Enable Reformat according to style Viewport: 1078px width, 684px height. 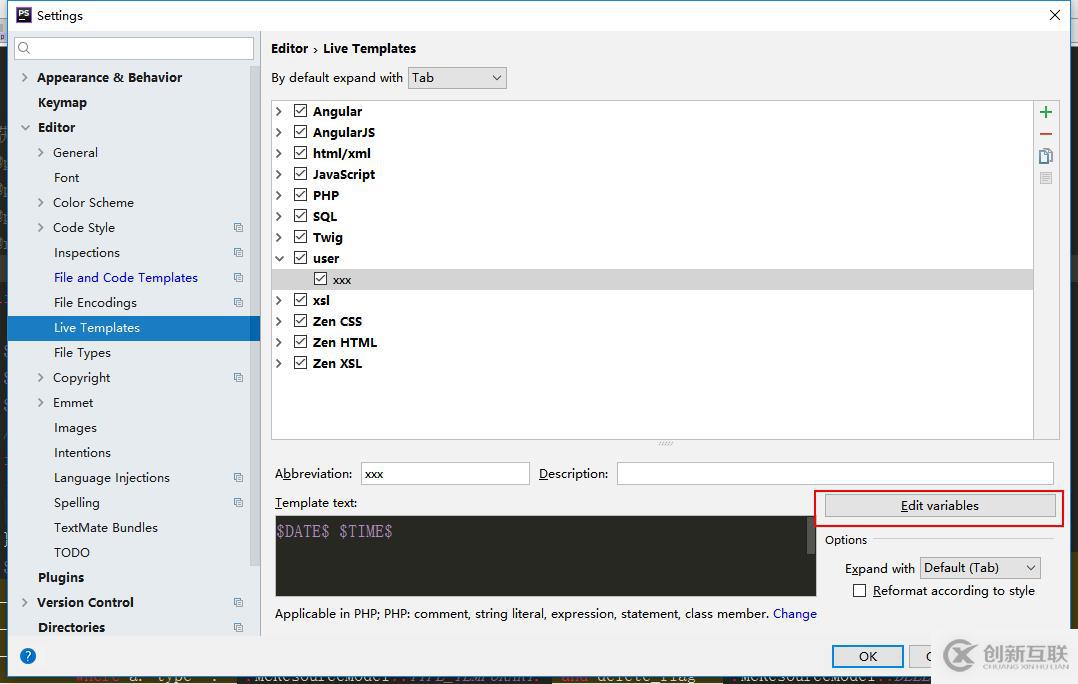point(859,591)
